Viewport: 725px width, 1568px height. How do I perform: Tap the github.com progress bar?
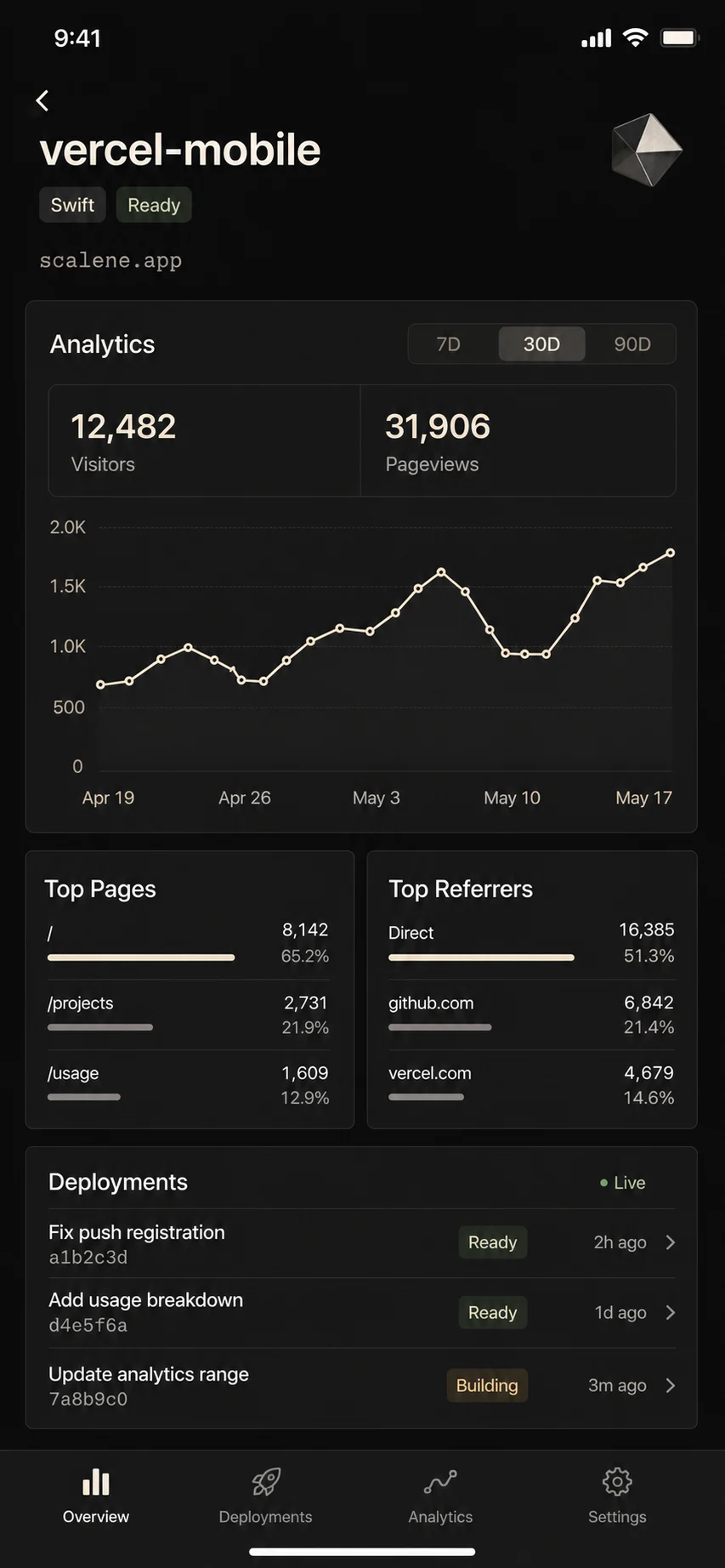pyautogui.click(x=440, y=1027)
